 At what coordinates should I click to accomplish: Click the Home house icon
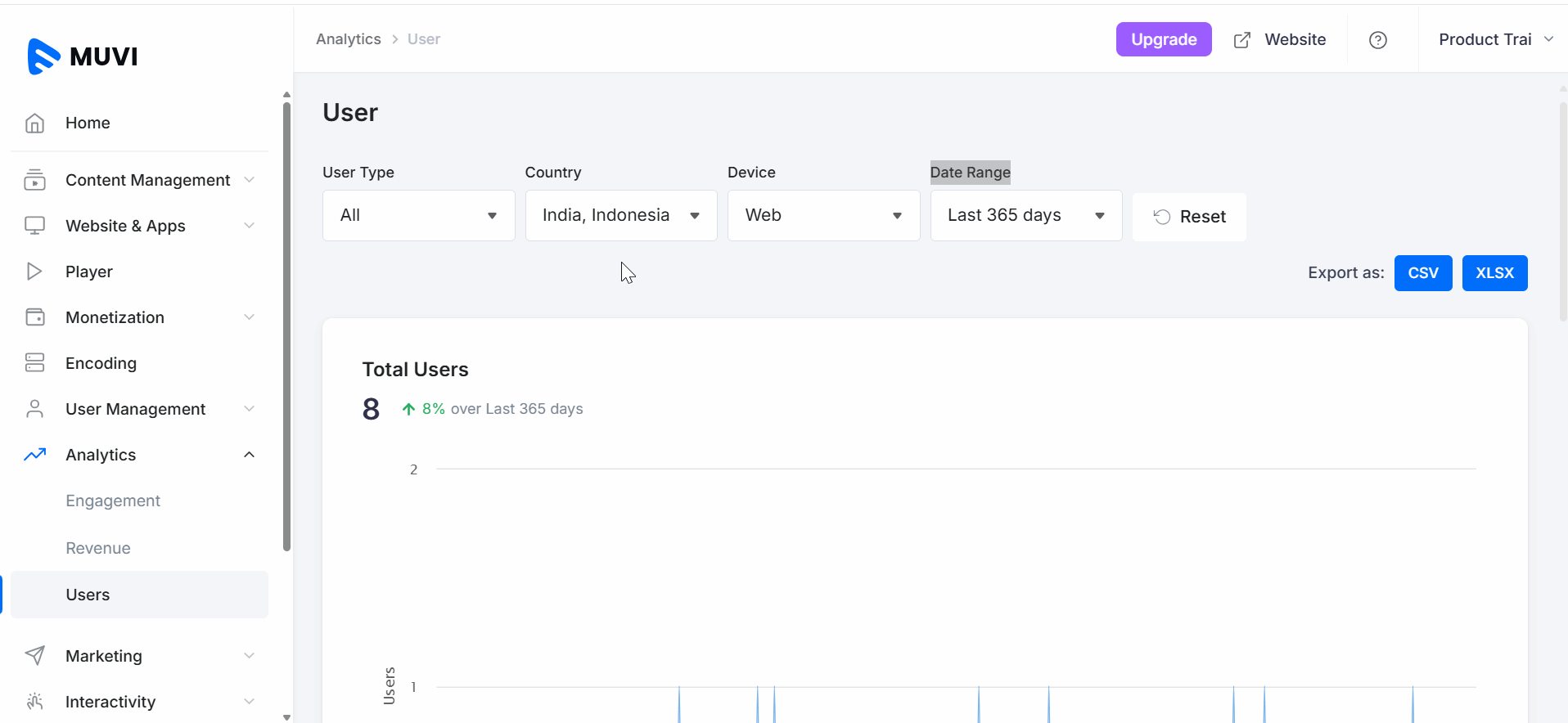click(x=34, y=123)
